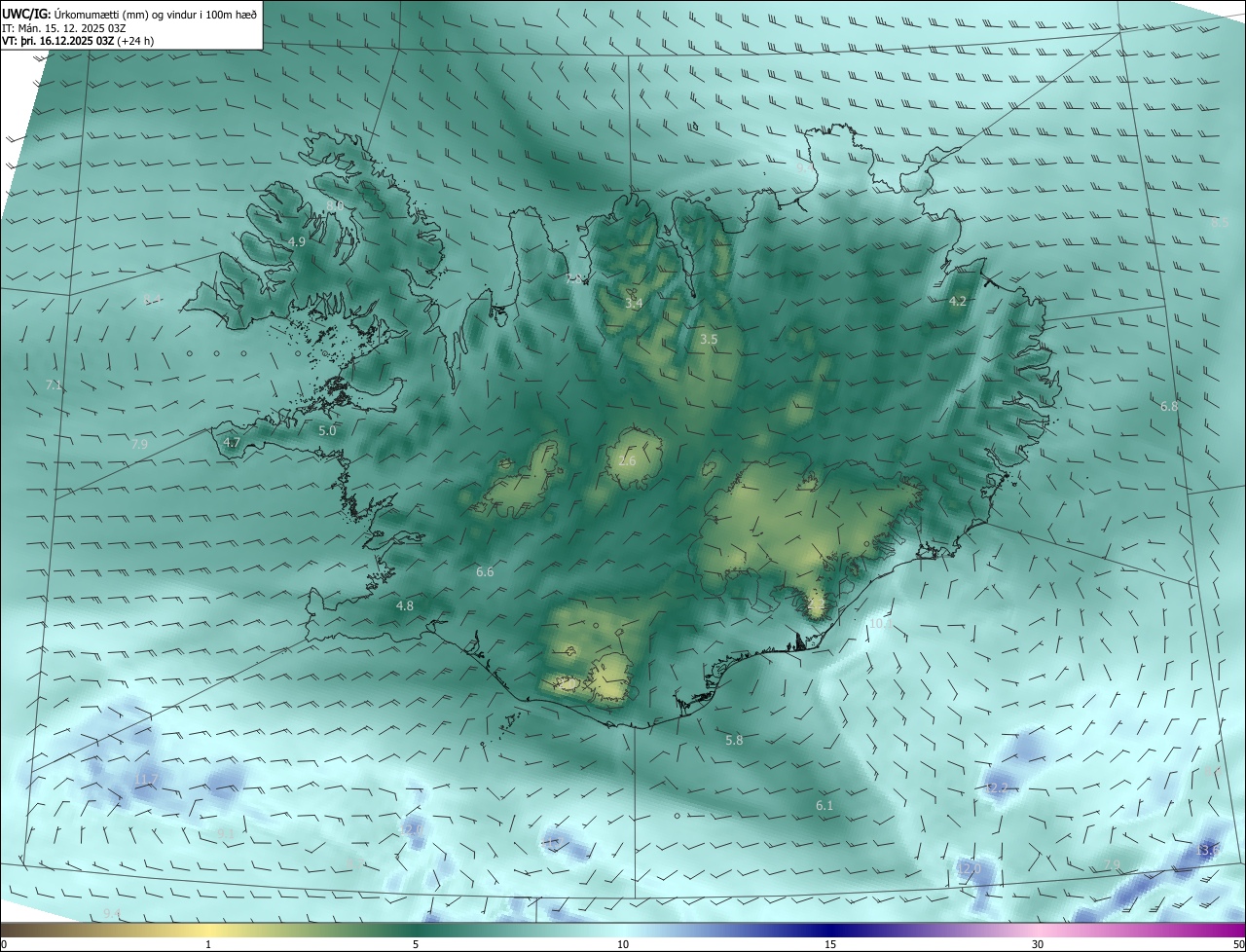The width and height of the screenshot is (1246, 952).
Task: Click the 50 tick on the colorbar
Action: point(1238,944)
